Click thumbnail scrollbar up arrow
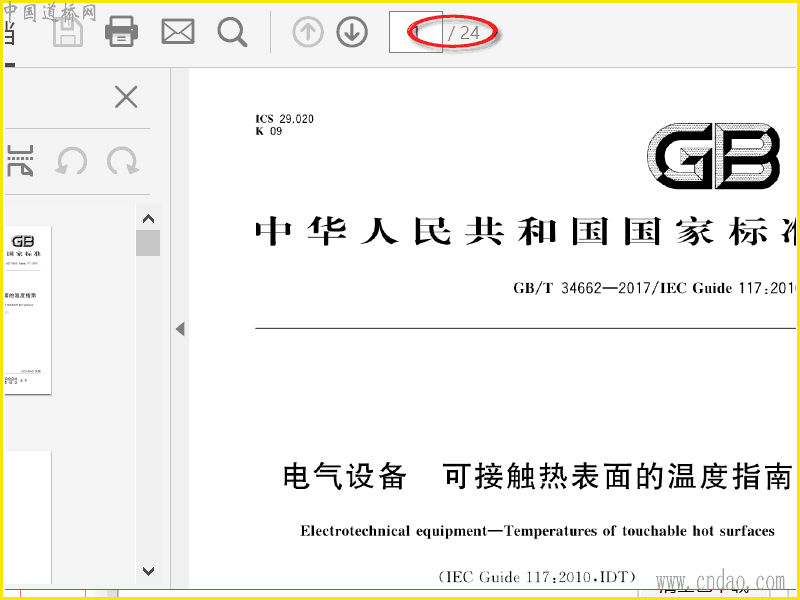The height and width of the screenshot is (600, 800). pyautogui.click(x=148, y=219)
